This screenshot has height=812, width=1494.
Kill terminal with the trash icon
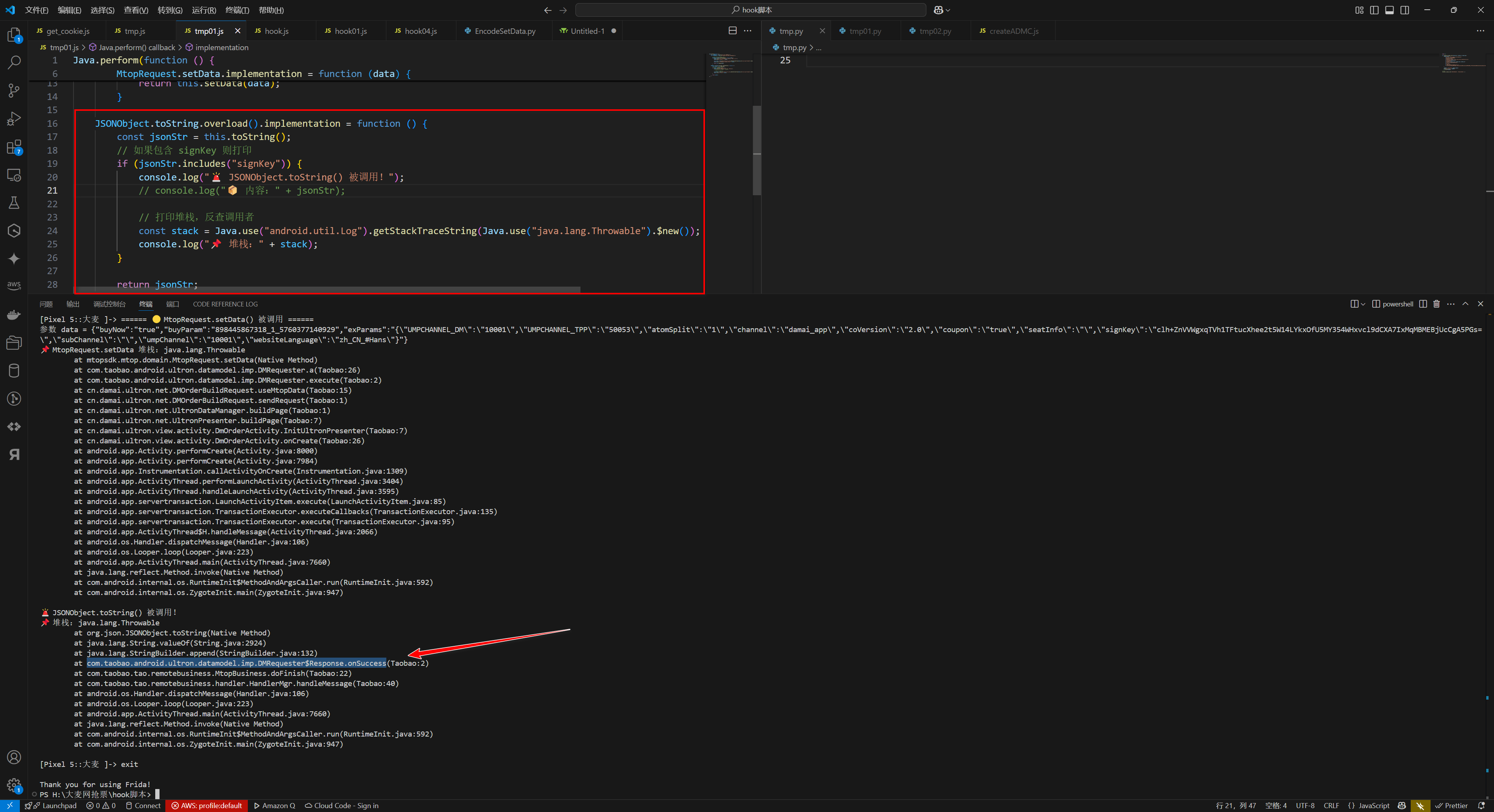click(x=1436, y=304)
